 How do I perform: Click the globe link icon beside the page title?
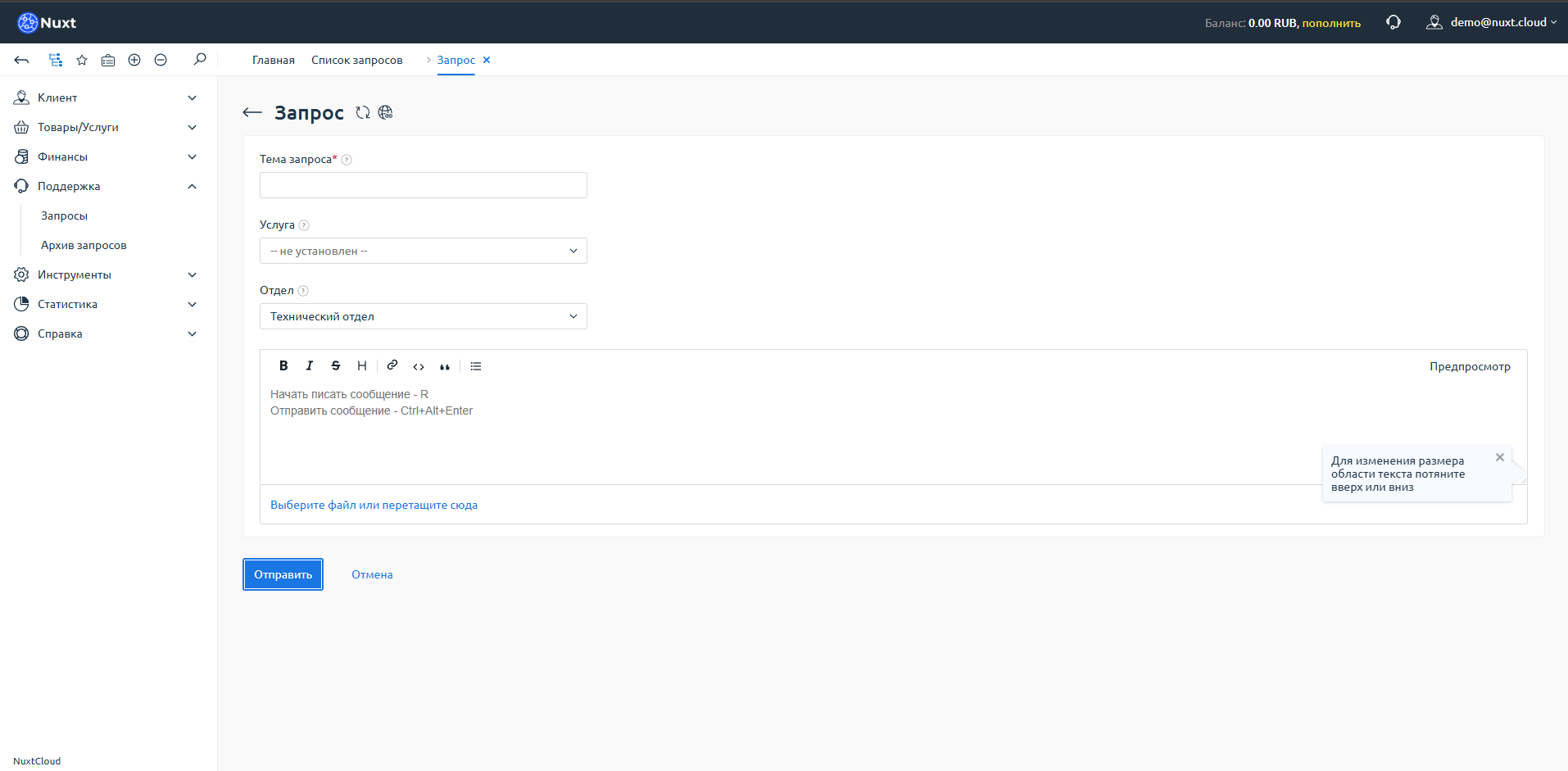pos(385,112)
